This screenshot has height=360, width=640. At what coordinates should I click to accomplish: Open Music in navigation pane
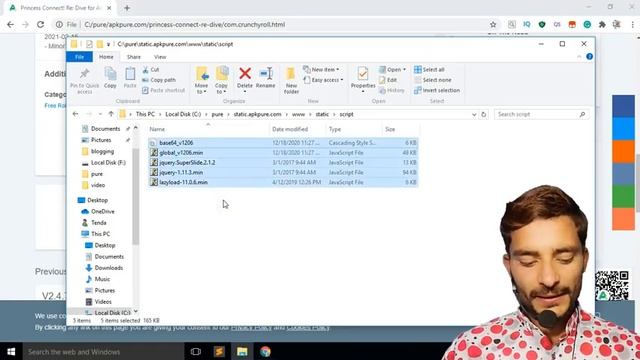click(x=102, y=279)
